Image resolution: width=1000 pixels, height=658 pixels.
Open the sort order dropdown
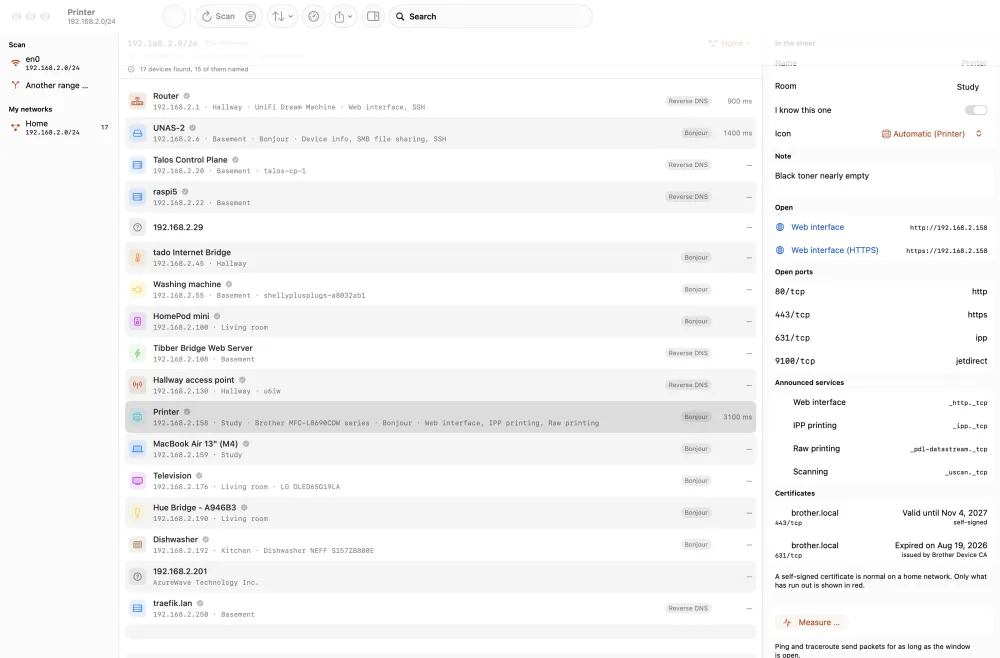[283, 17]
